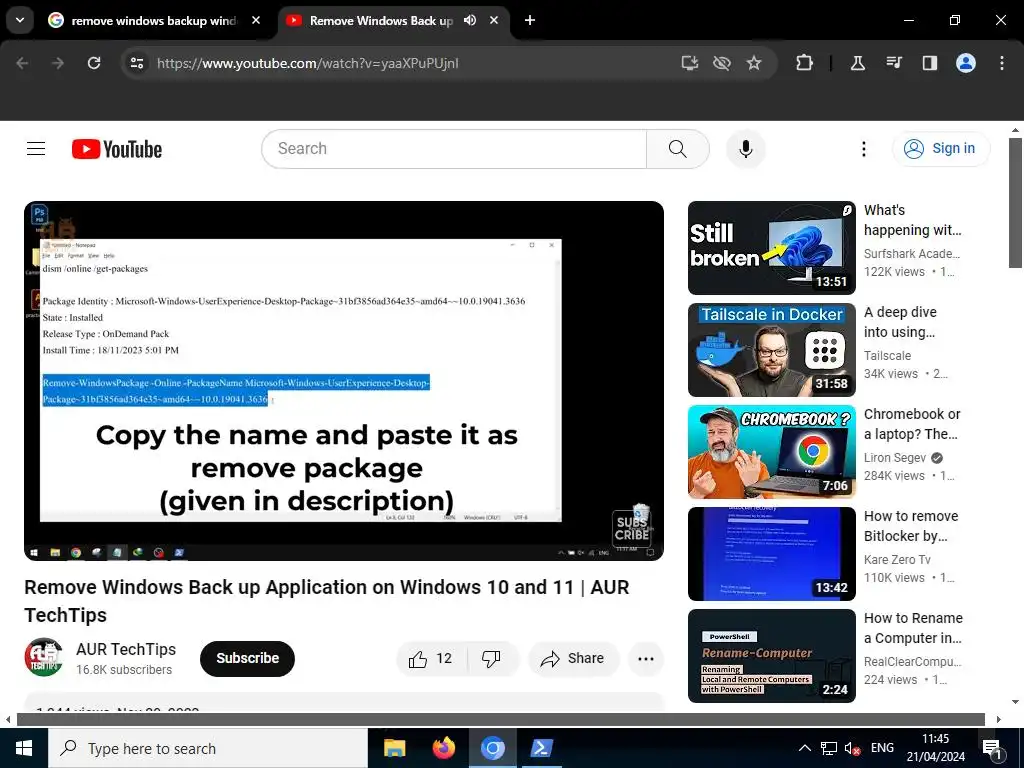Switch to the Google search results tab
Image resolution: width=1024 pixels, height=768 pixels.
click(x=155, y=21)
